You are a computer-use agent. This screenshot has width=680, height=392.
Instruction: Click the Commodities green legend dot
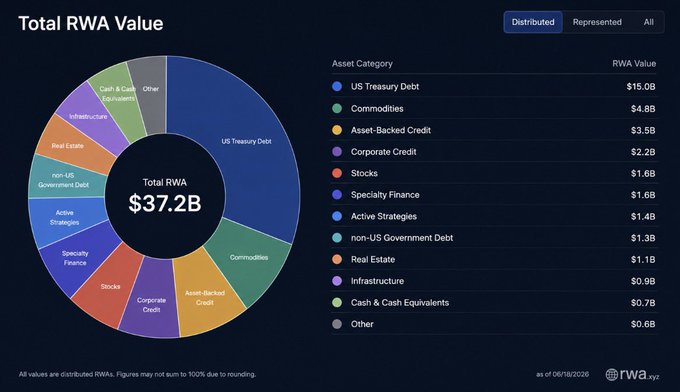coord(337,108)
